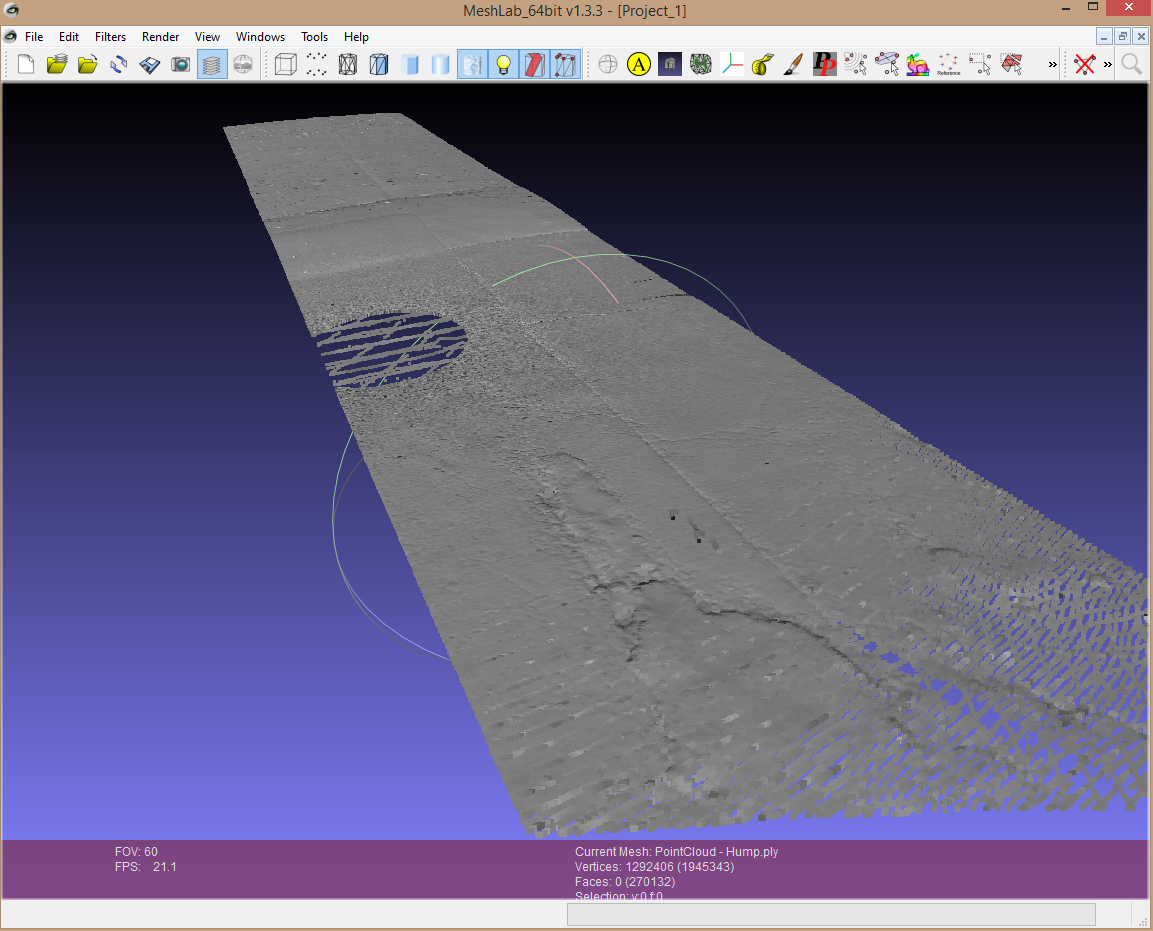
Task: Toggle selected face rendering
Action: 535,65
